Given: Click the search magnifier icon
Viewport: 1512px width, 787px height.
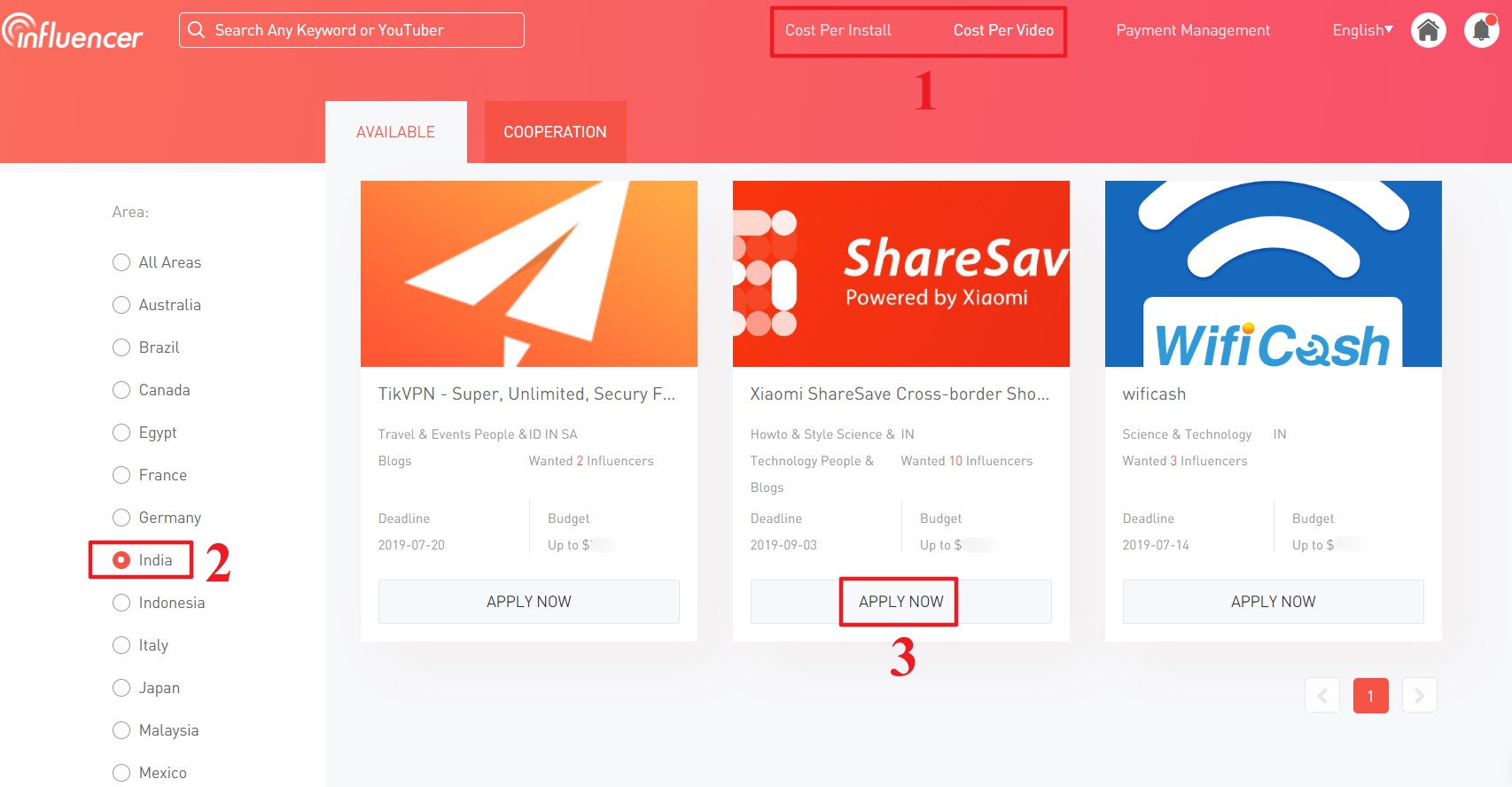Looking at the screenshot, I should [x=197, y=30].
